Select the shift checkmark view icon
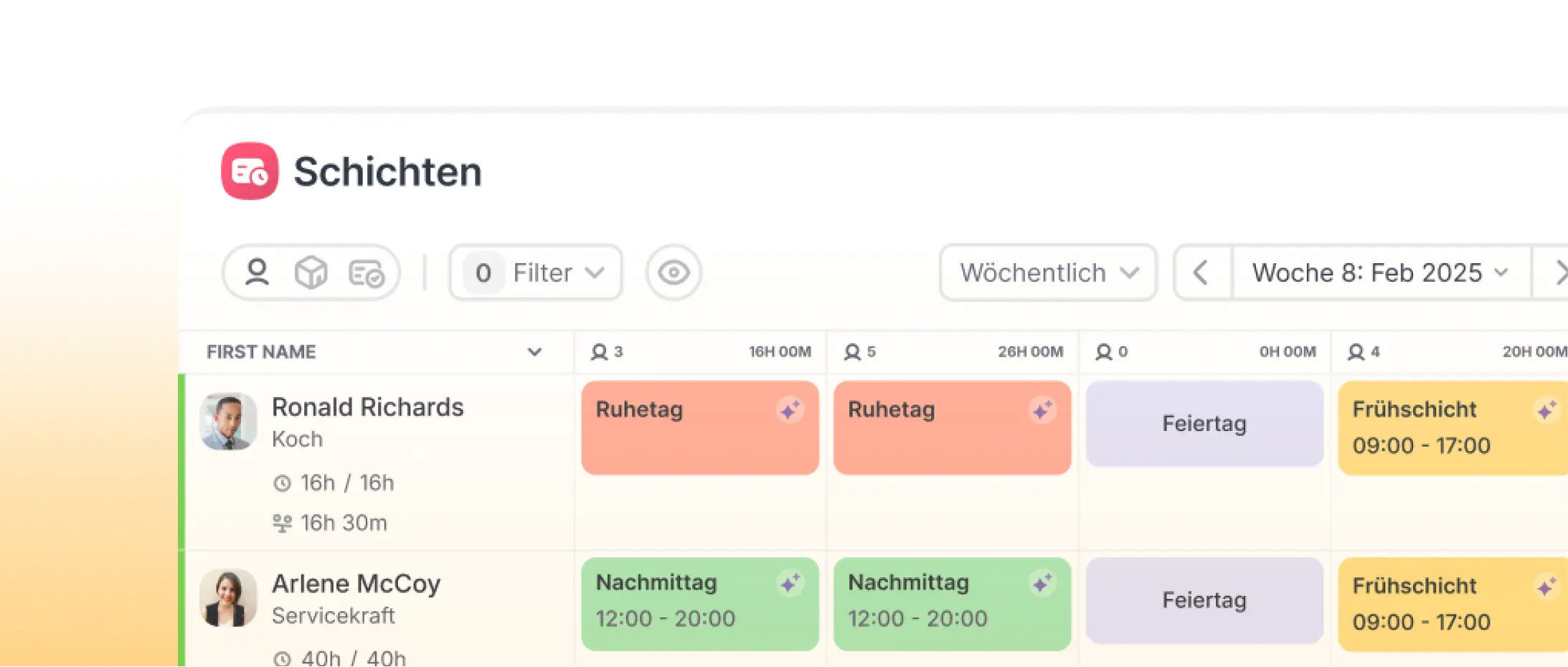 (x=366, y=273)
